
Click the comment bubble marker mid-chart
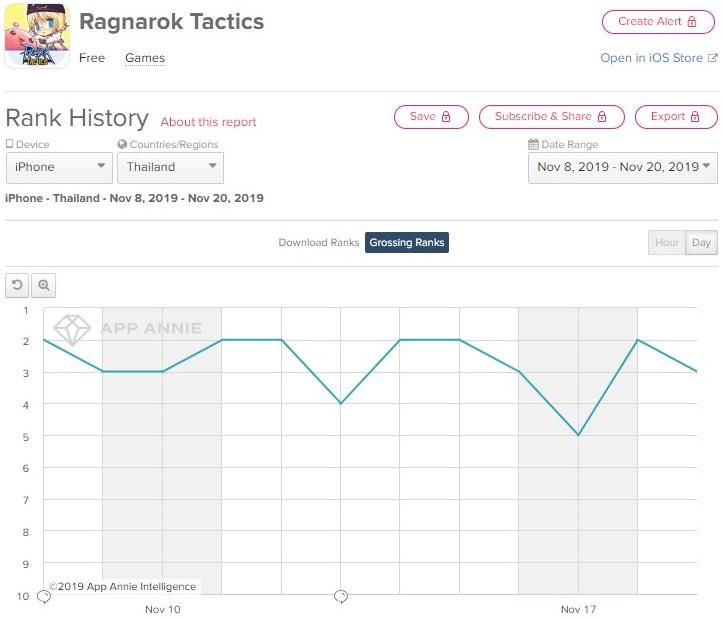coord(341,596)
